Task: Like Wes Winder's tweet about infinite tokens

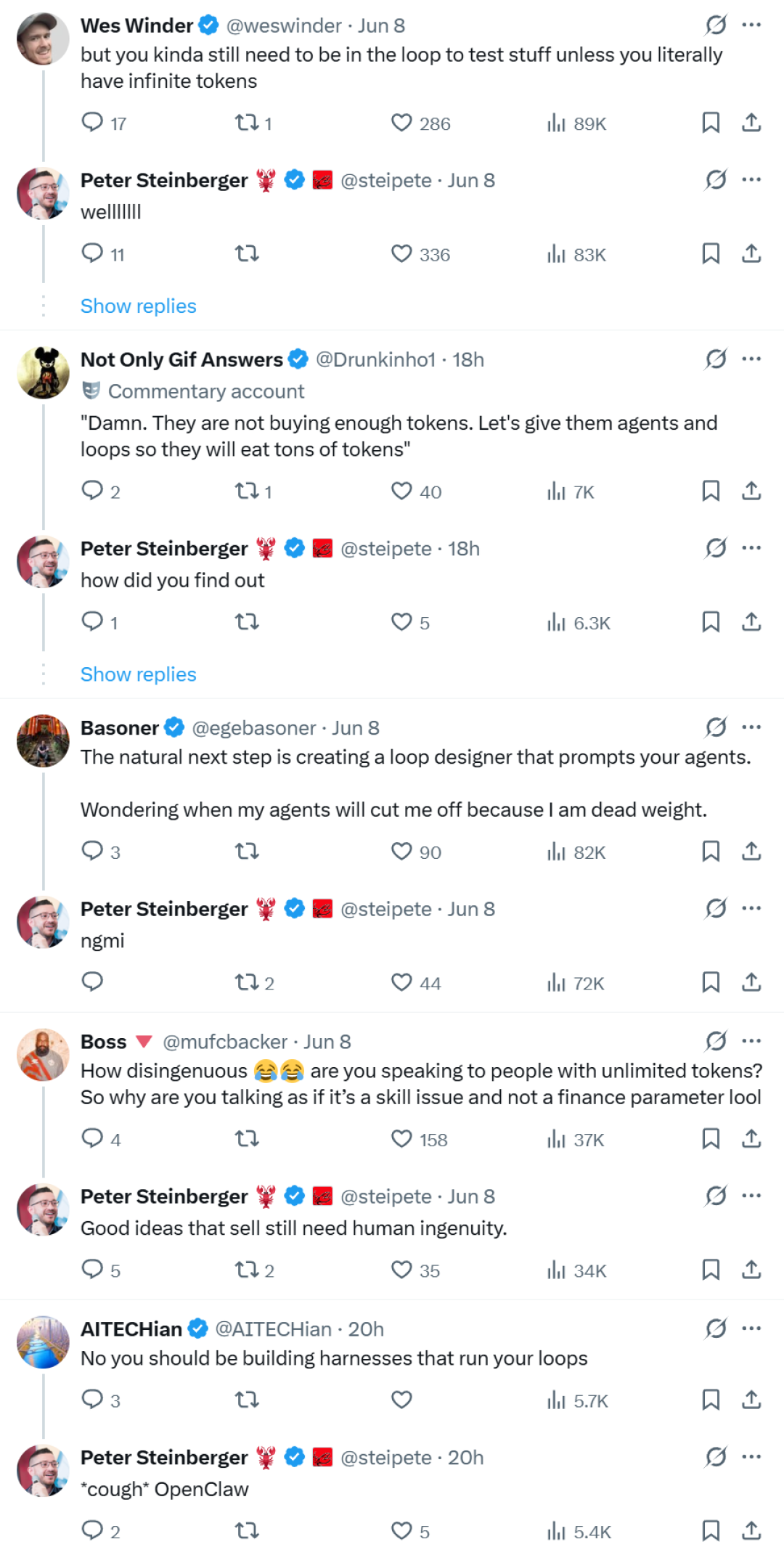Action: pos(420,123)
